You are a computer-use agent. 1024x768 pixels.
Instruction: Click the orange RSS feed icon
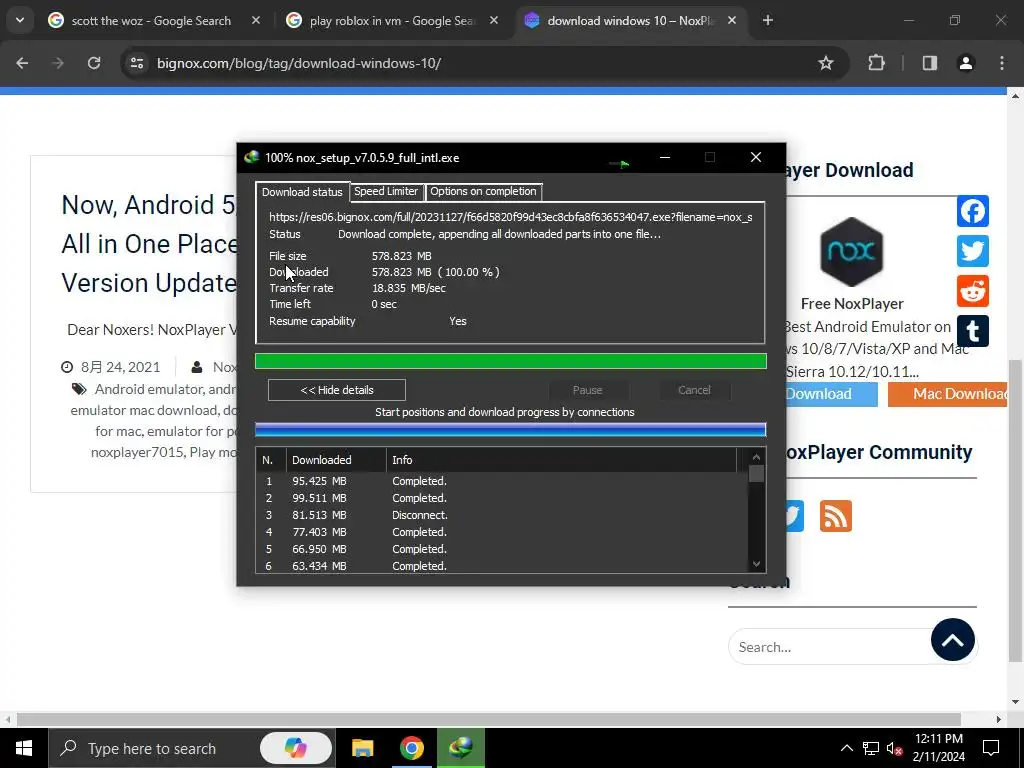(x=836, y=516)
